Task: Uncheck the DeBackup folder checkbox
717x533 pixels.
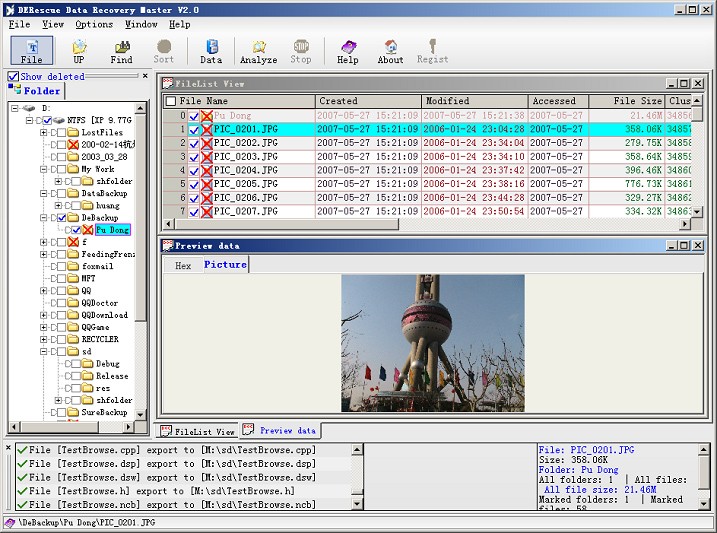Action: pos(62,218)
